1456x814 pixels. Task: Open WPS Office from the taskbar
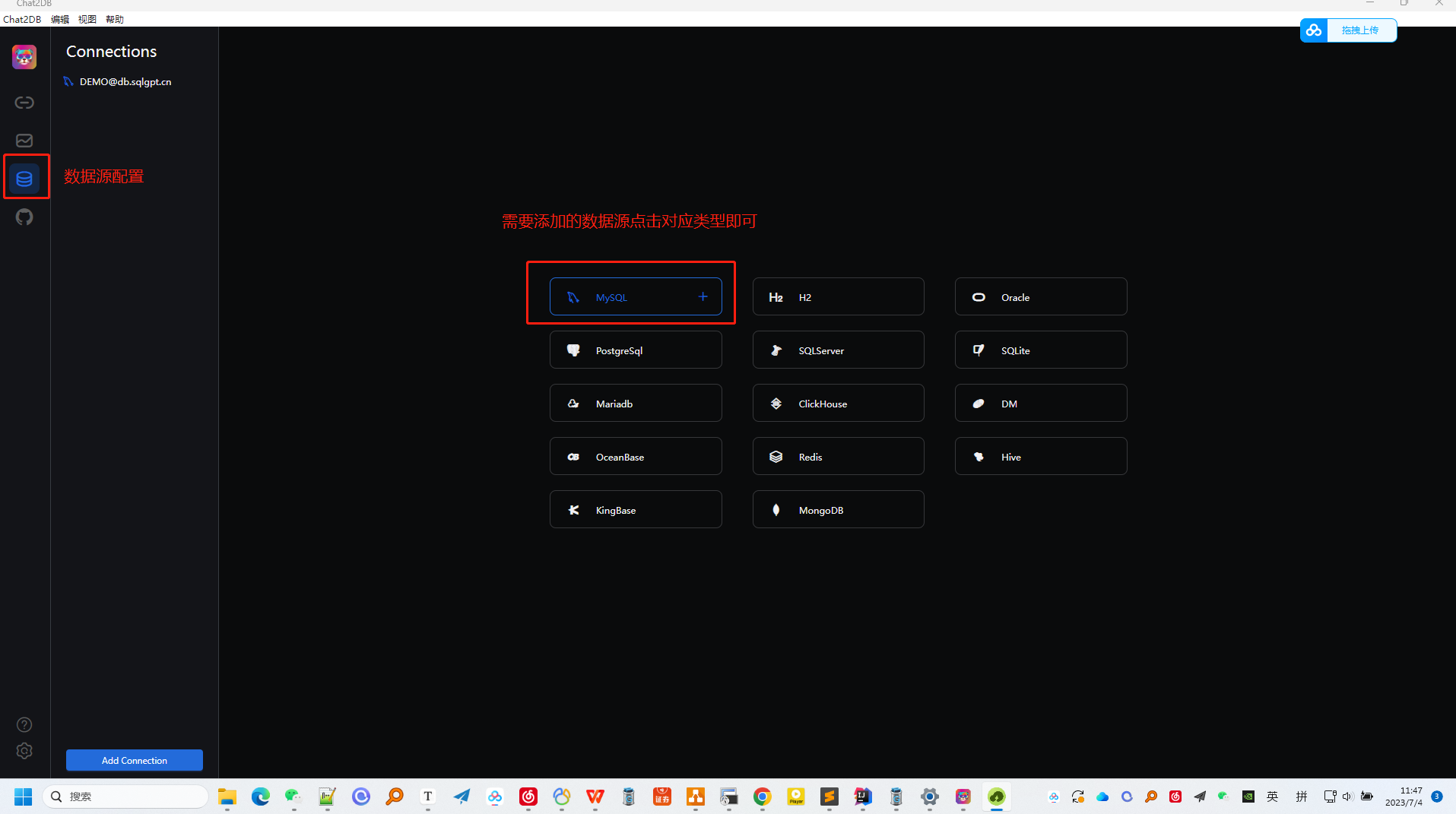(595, 797)
